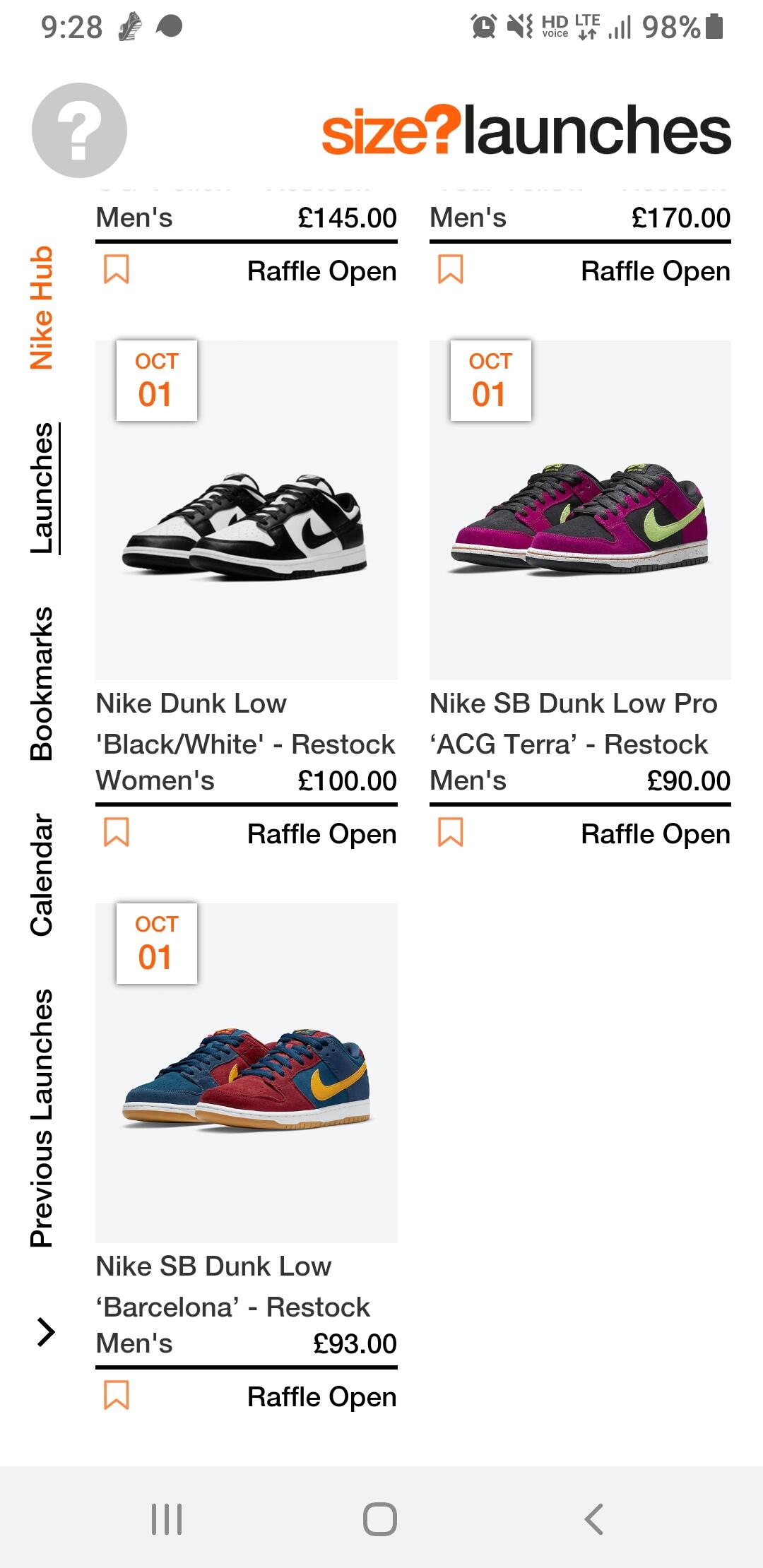
Task: Save Nike SB Dunk Low Barcelona bookmark
Action: [117, 1395]
